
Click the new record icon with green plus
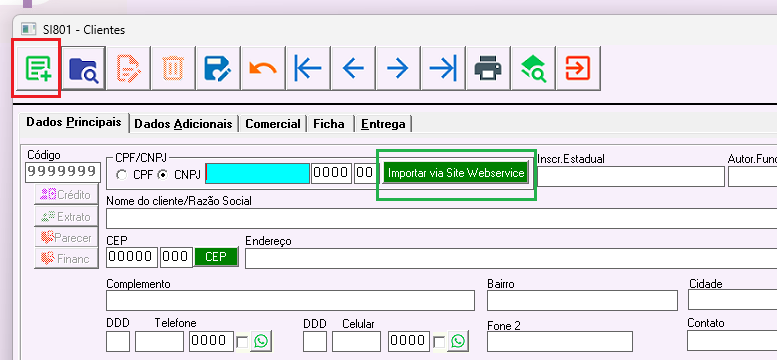click(38, 68)
